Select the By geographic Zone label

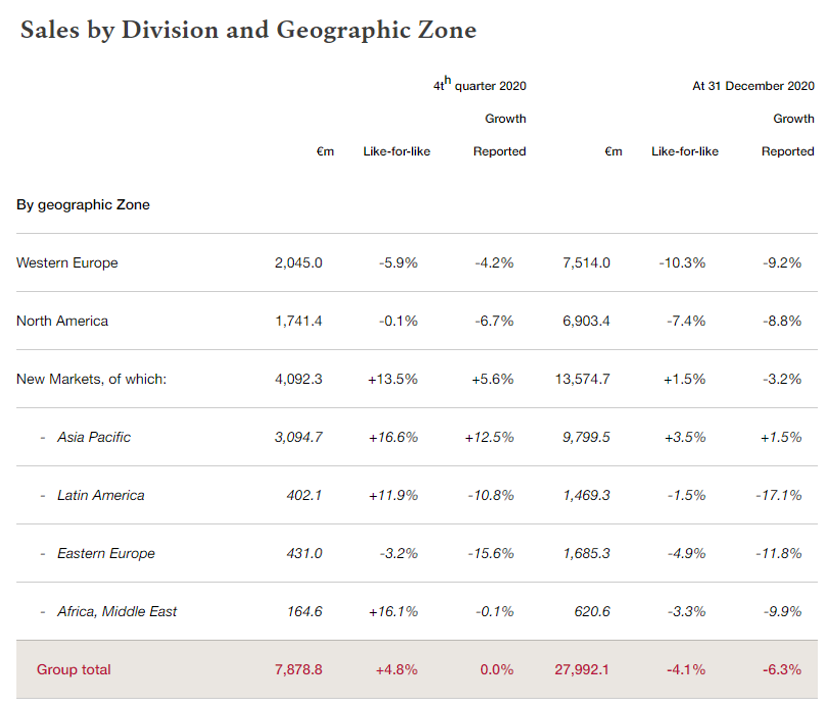pos(83,205)
